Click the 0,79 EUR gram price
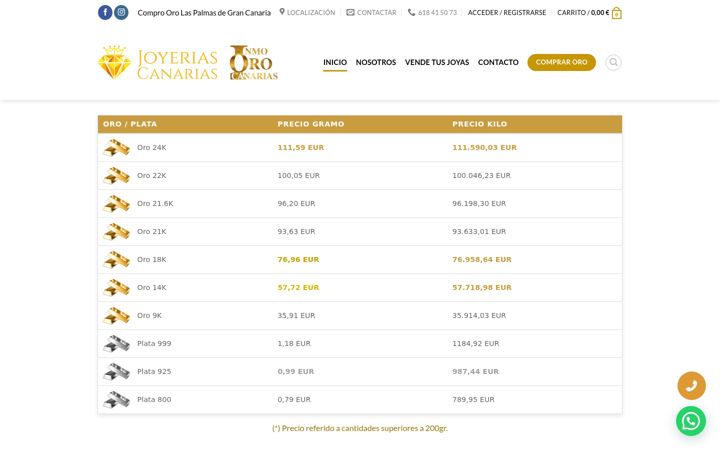720x450 pixels. tap(294, 399)
